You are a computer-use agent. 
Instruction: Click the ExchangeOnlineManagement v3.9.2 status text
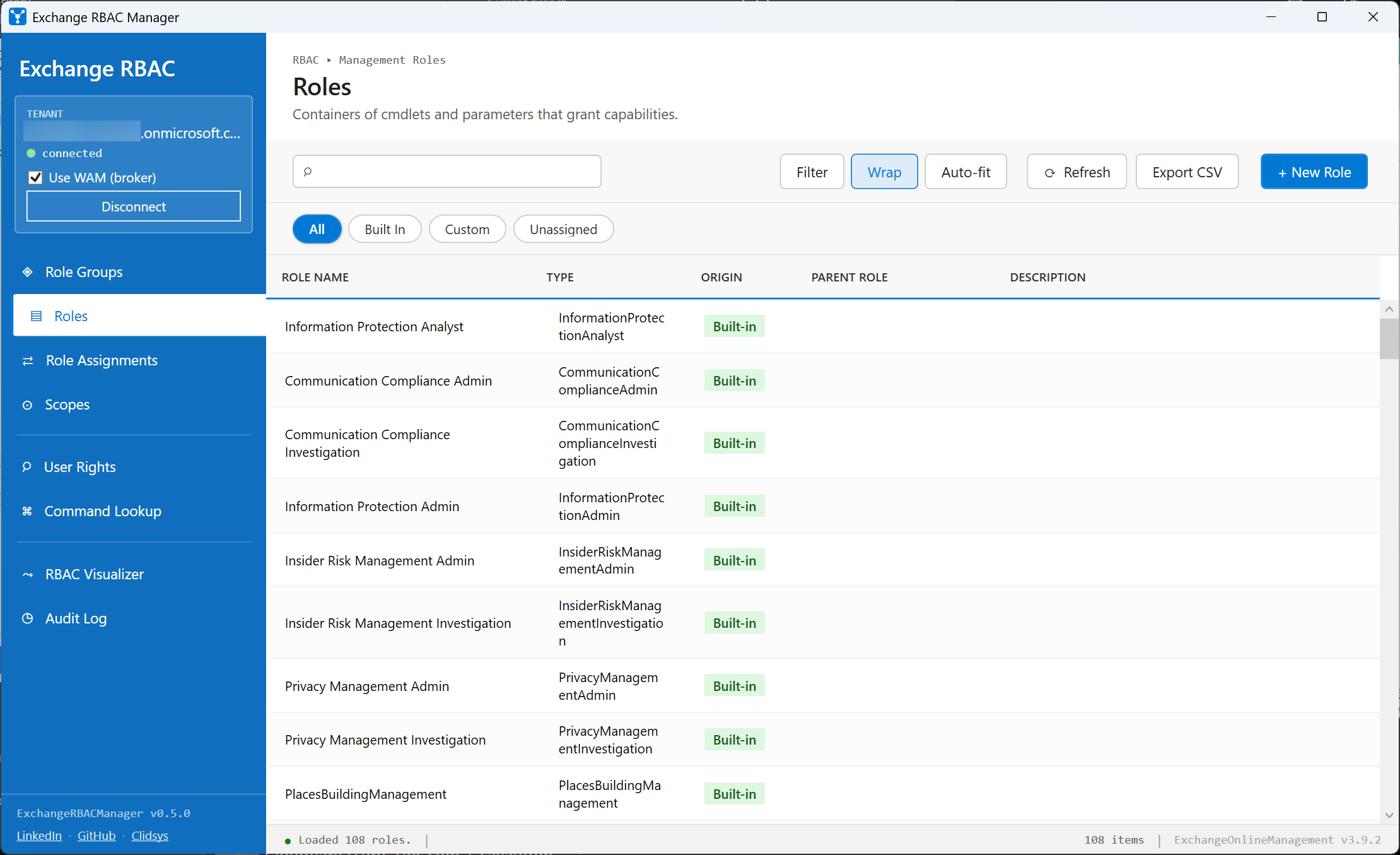click(1277, 840)
